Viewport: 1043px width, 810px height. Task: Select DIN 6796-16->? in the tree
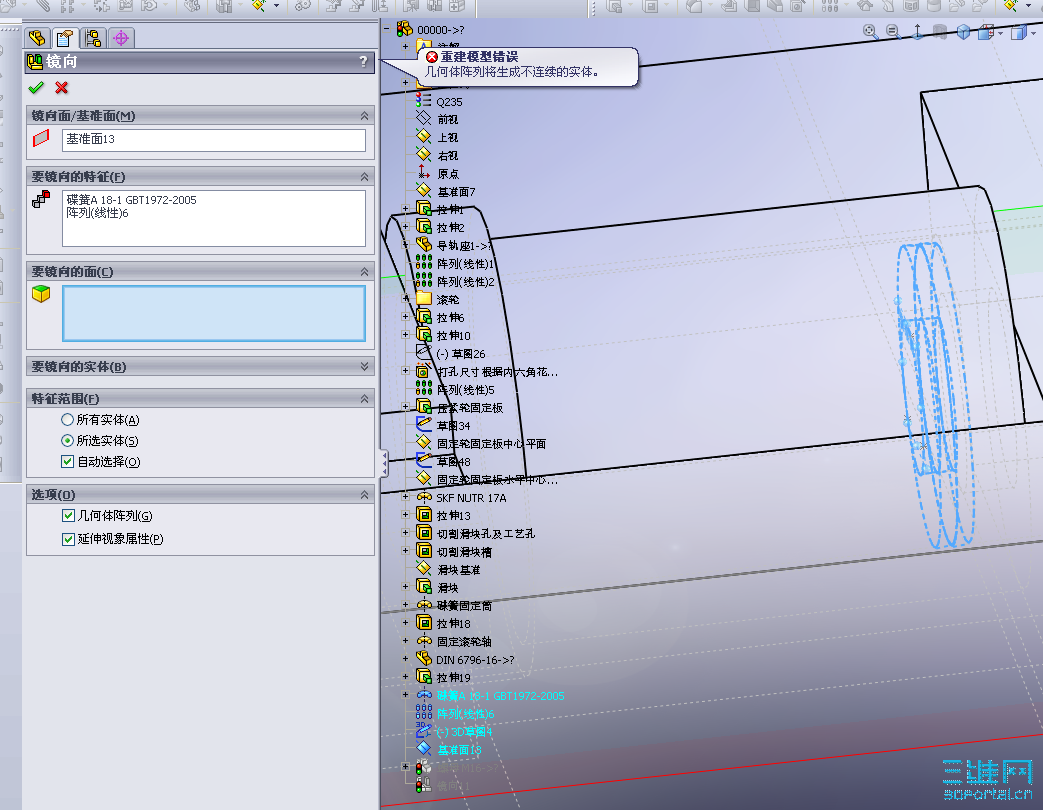[475, 660]
